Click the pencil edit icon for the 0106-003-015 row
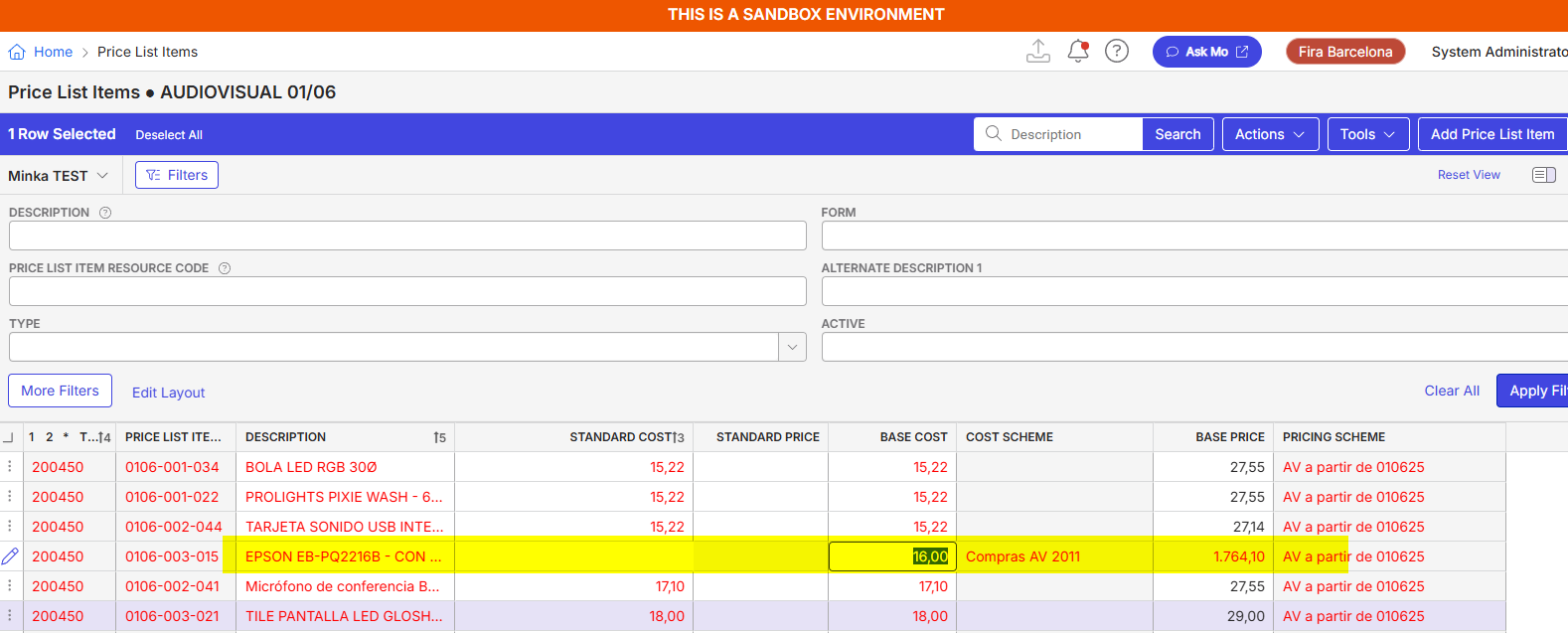 (x=10, y=555)
